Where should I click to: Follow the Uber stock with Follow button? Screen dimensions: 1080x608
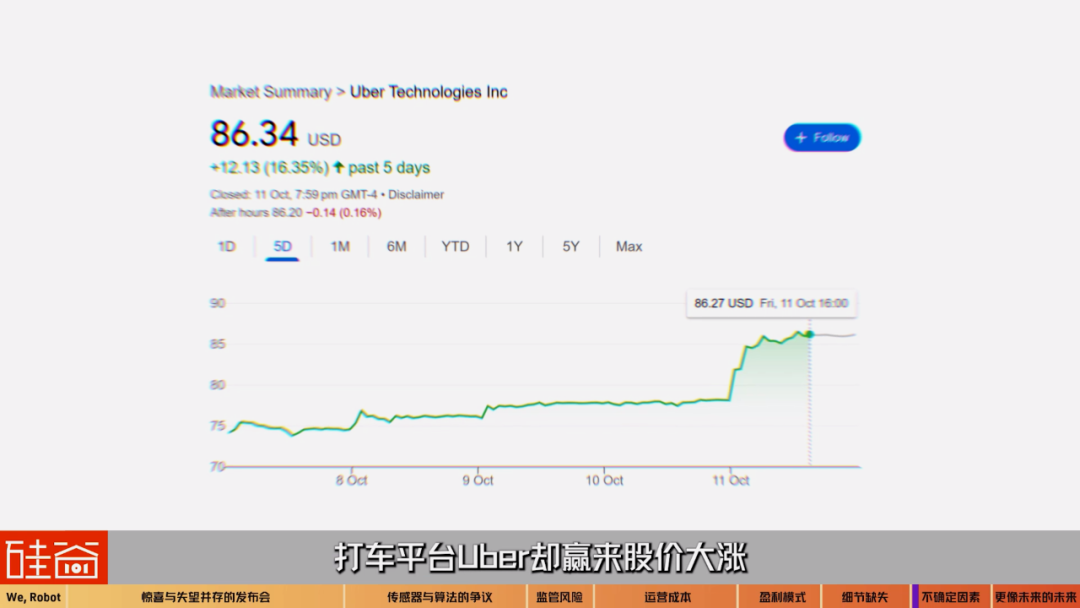tap(822, 138)
